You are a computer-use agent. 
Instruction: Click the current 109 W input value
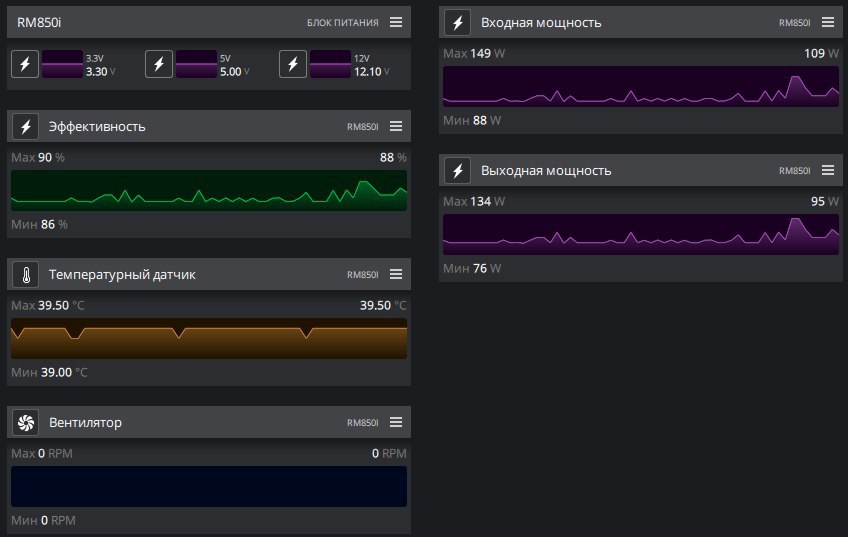pyautogui.click(x=822, y=54)
